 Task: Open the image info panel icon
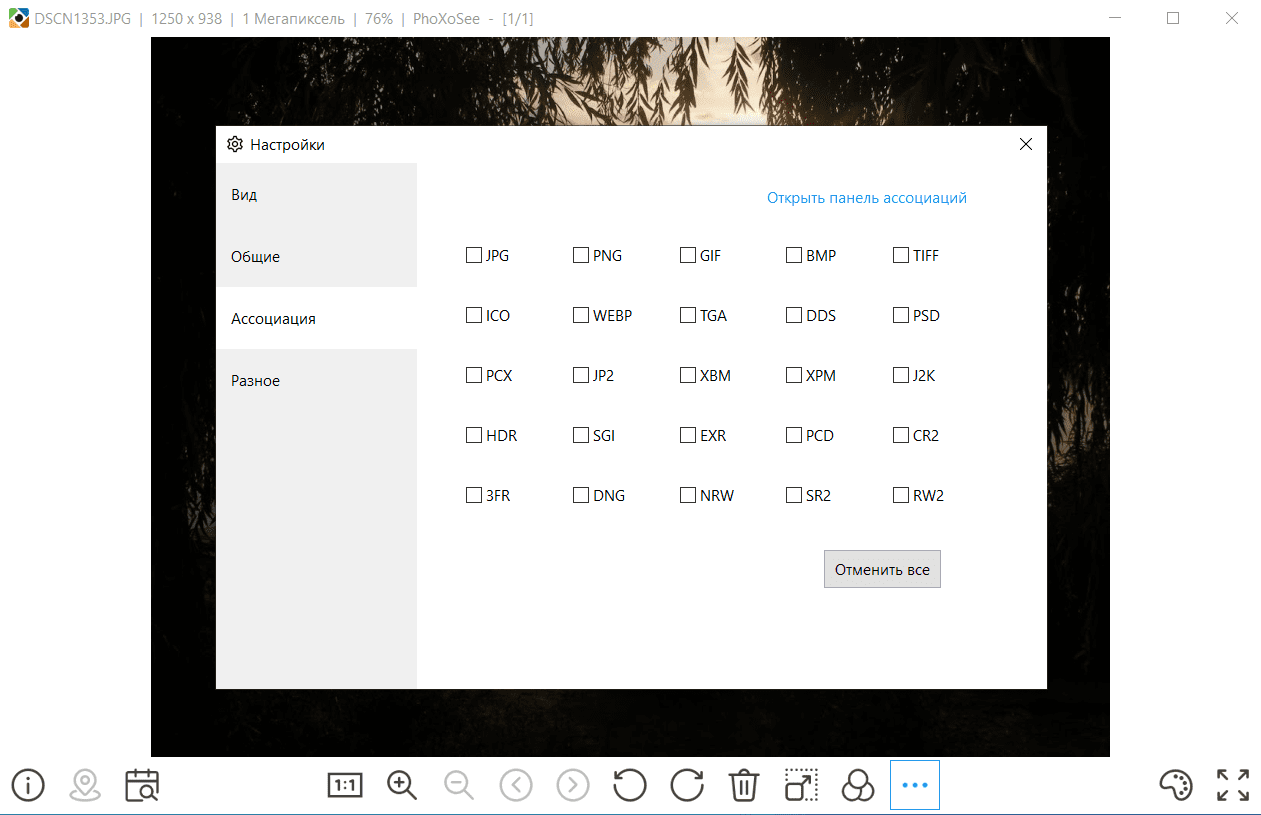[x=28, y=785]
